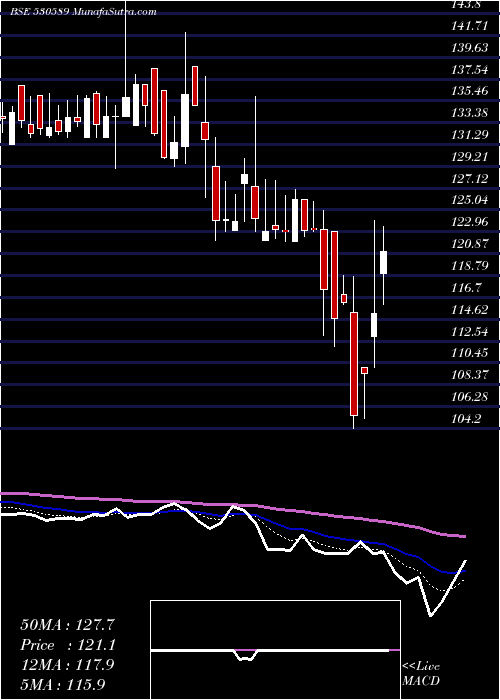The width and height of the screenshot is (500, 700).
Task: Click the Price : 121.1 readout
Action: pos(68,645)
